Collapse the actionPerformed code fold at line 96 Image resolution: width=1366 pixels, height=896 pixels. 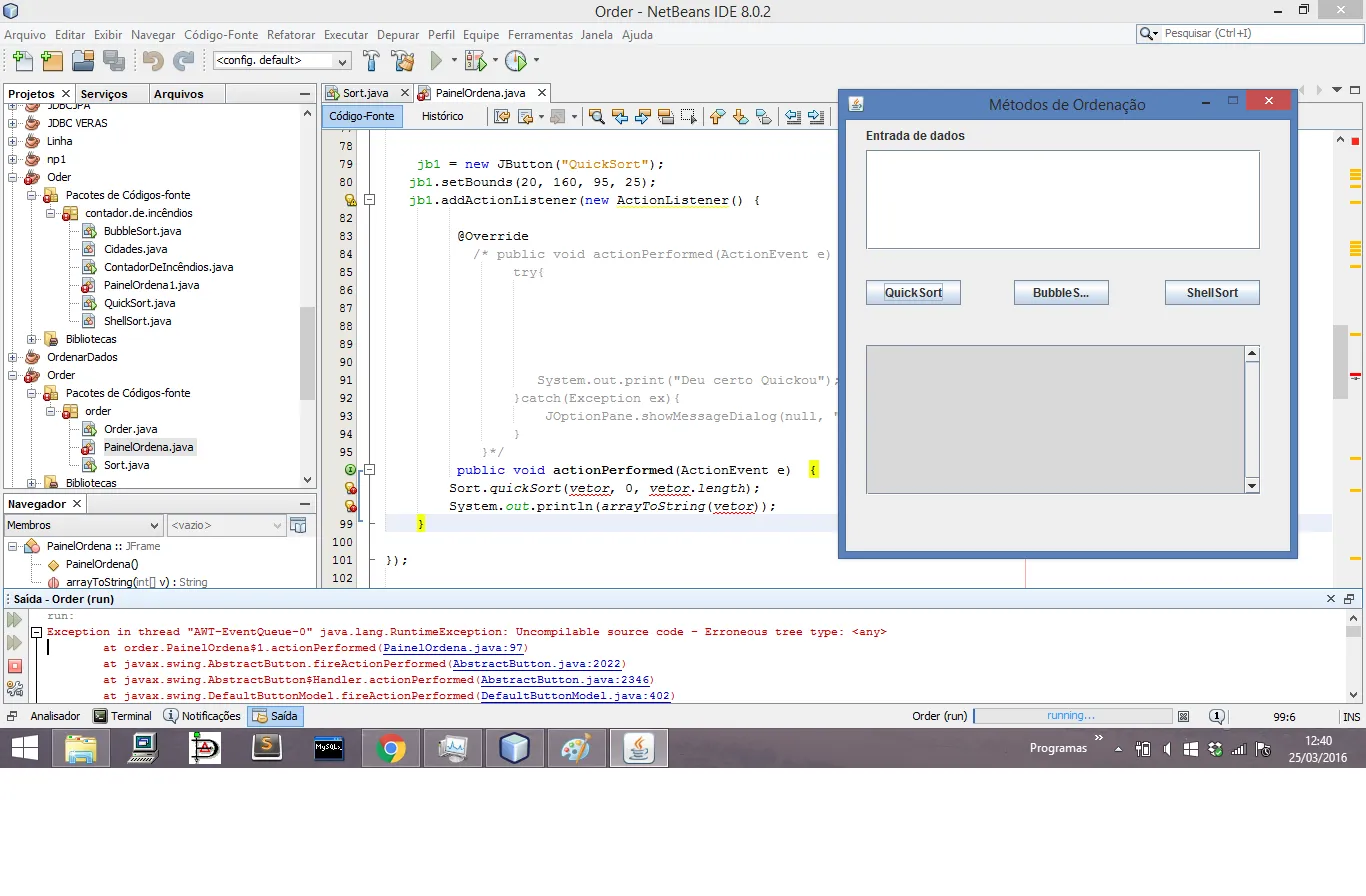[x=369, y=470]
